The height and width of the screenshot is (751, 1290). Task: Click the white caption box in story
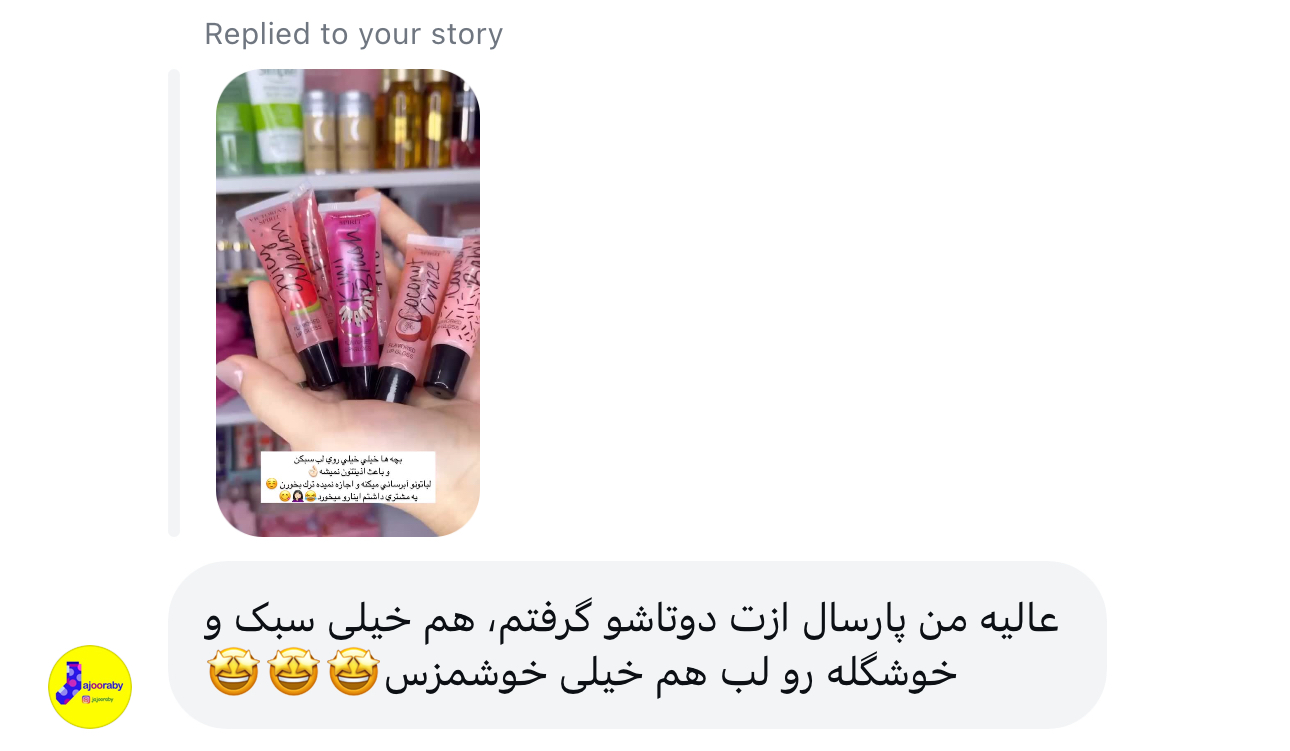click(348, 477)
